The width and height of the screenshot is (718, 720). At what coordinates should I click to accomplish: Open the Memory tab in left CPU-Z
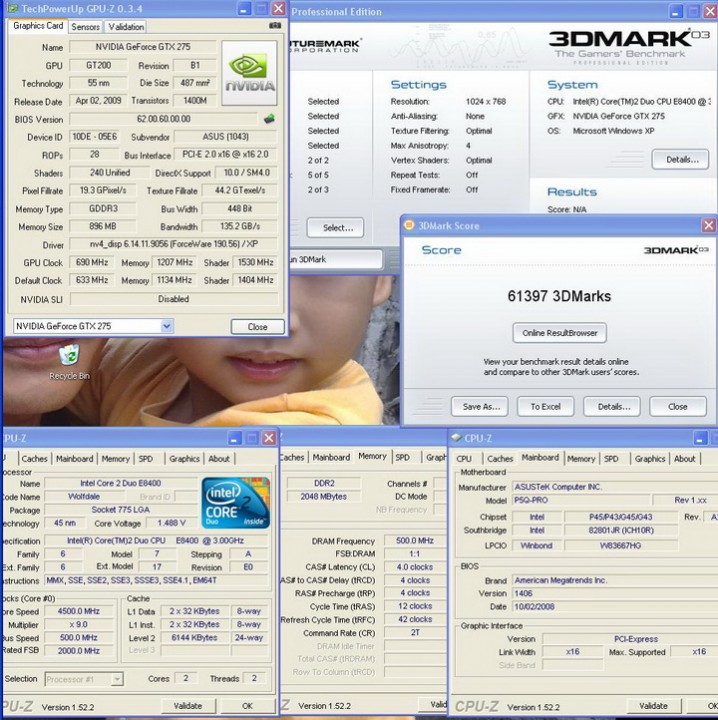[115, 458]
